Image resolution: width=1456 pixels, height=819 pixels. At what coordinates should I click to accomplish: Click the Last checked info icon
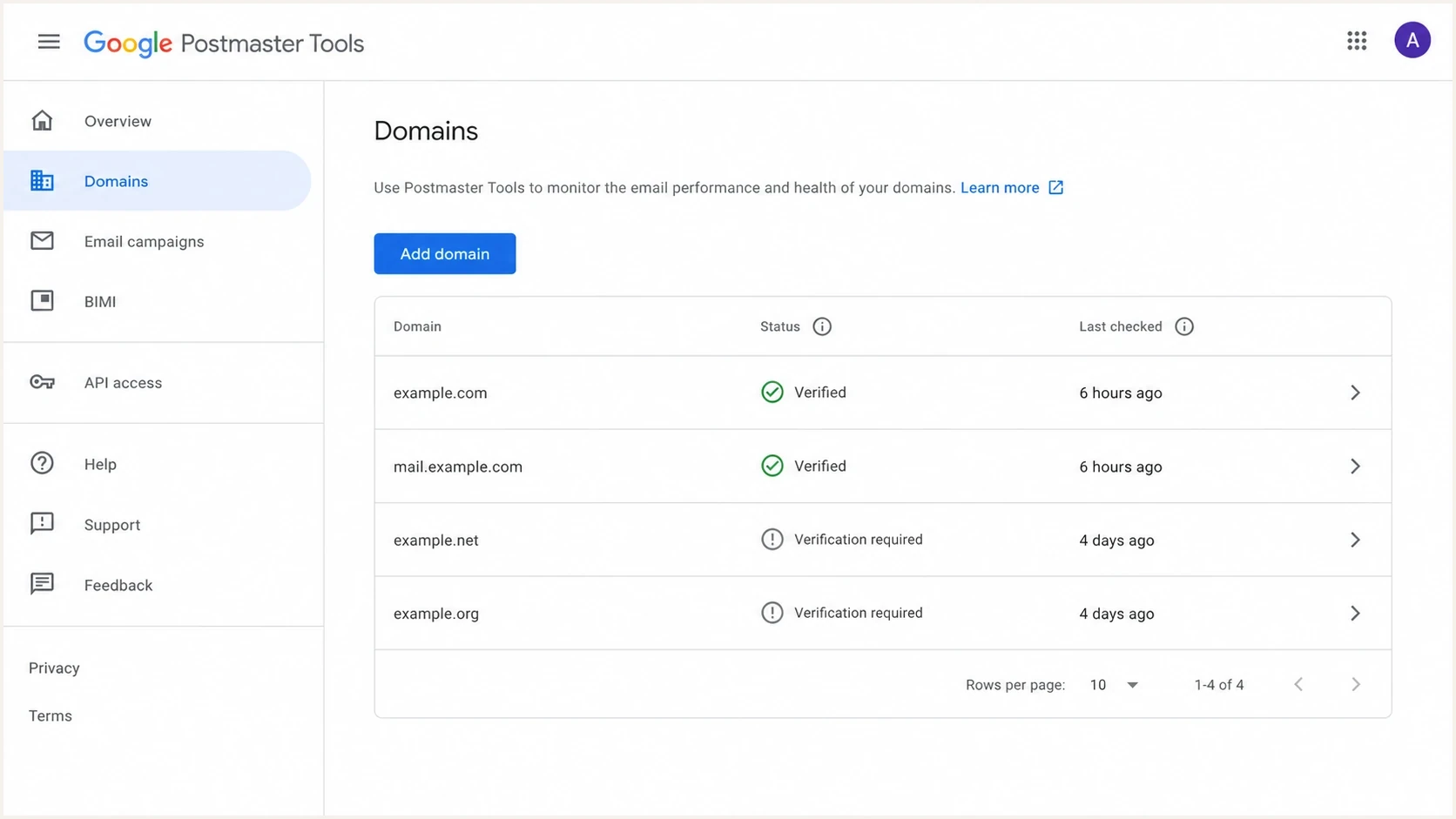tap(1184, 326)
